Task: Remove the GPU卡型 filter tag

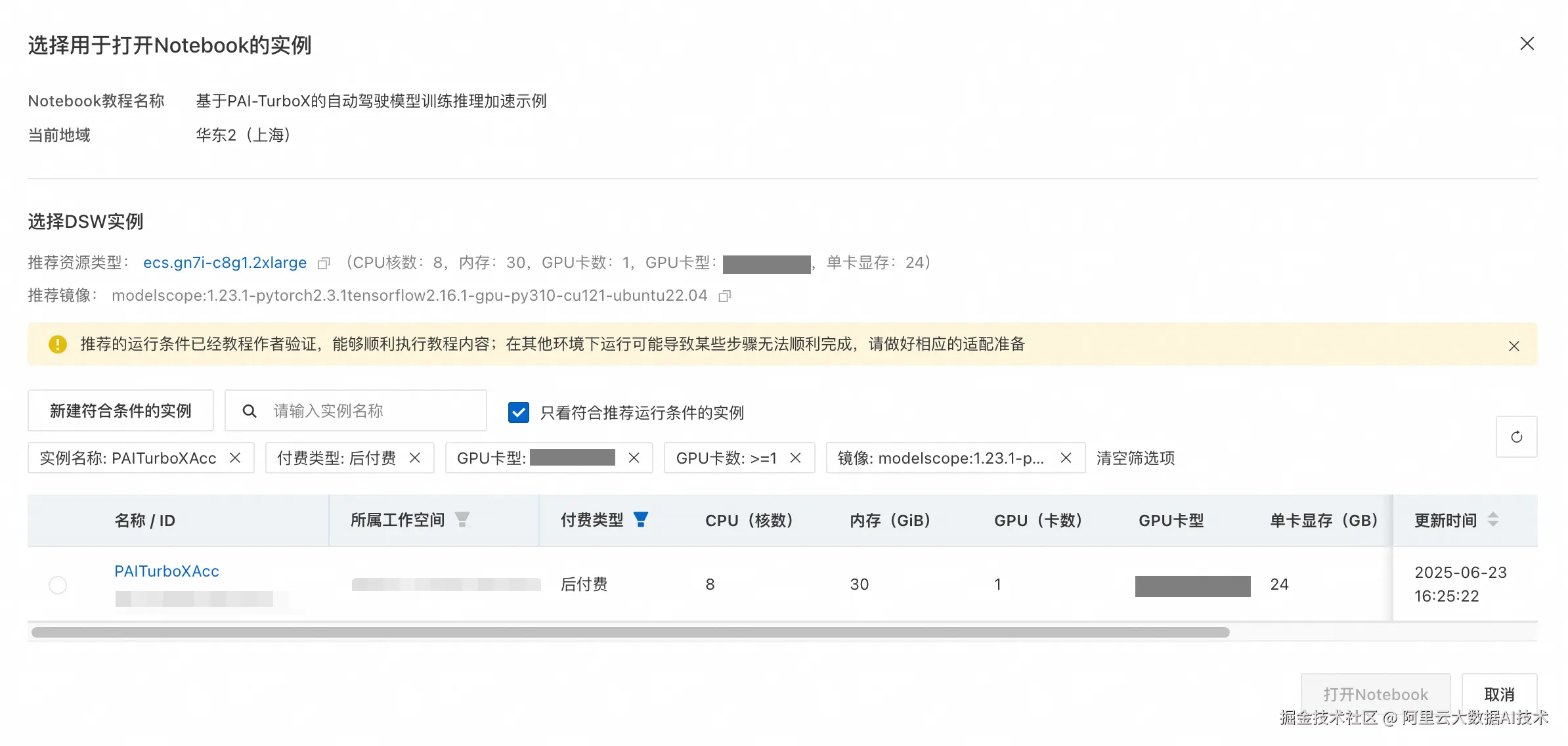Action: coord(634,458)
